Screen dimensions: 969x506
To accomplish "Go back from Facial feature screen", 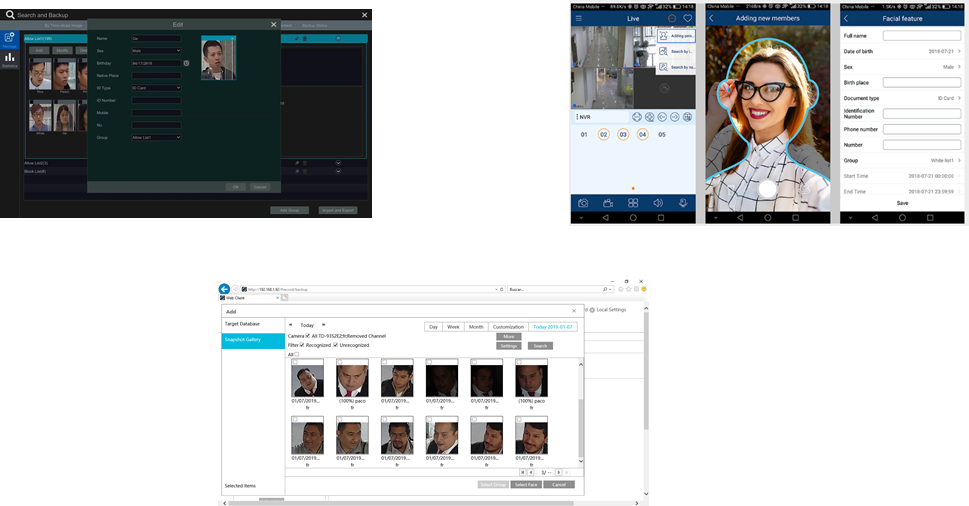I will [x=846, y=19].
